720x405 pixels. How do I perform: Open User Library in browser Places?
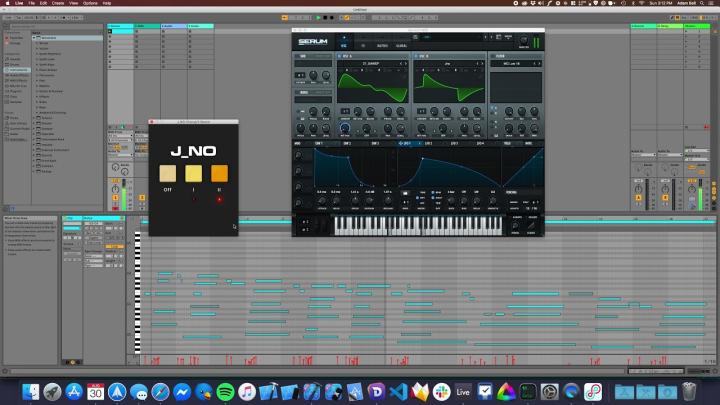(18, 123)
